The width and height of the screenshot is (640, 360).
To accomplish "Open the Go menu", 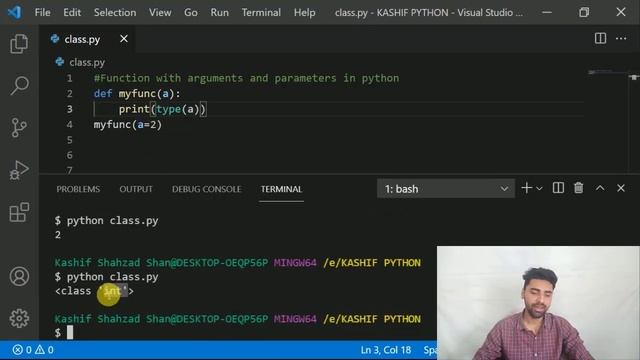I will pos(191,13).
